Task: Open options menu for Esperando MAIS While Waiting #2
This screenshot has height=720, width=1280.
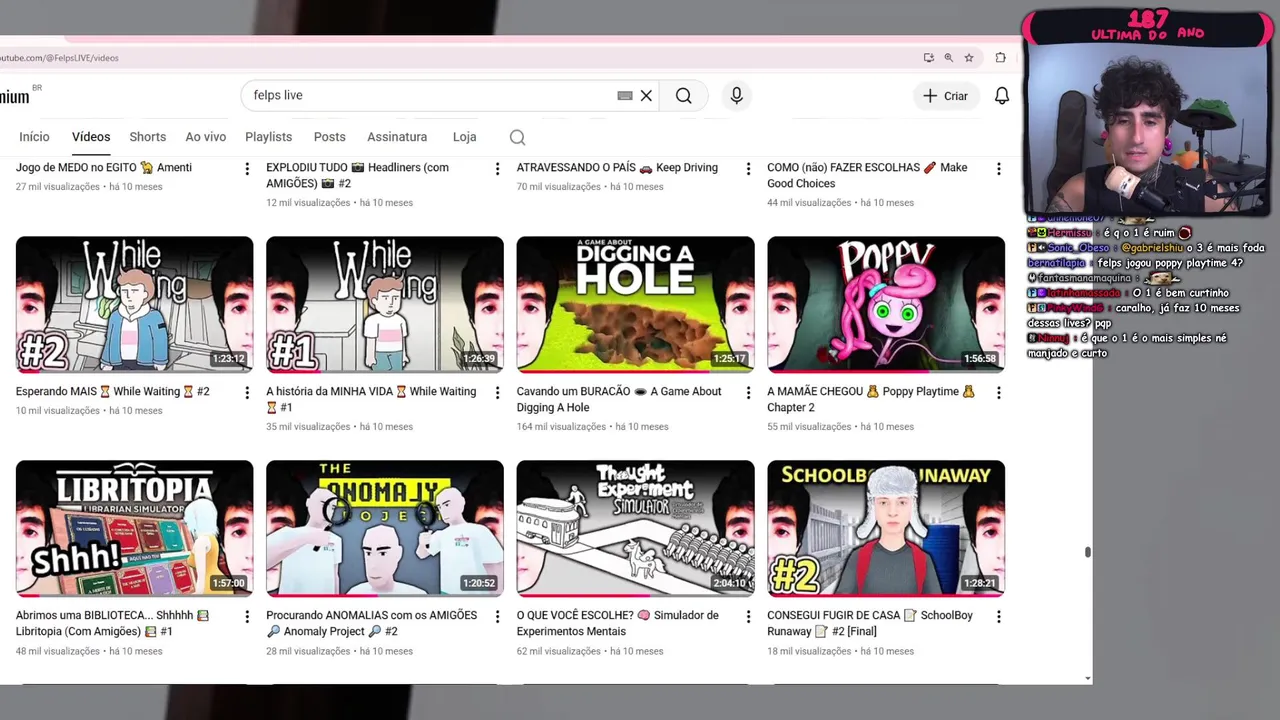Action: pyautogui.click(x=247, y=393)
